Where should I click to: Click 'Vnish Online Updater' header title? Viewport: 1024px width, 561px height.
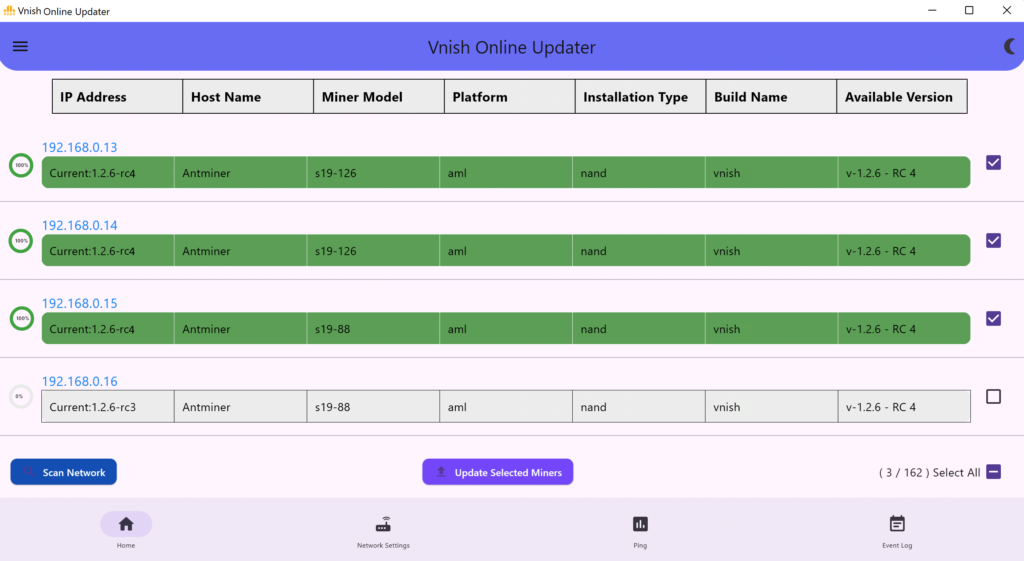pos(511,47)
